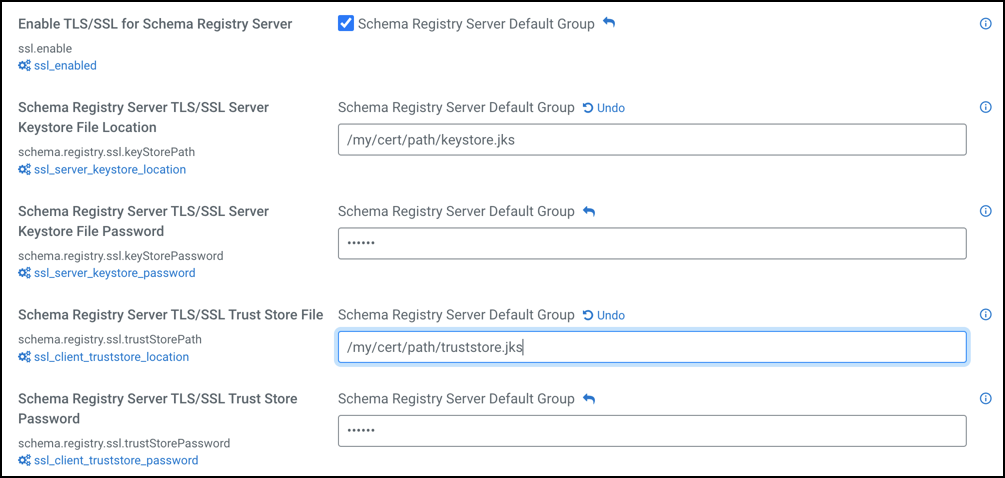Image resolution: width=1005 pixels, height=478 pixels.
Task: Open ssl_server_keystore_password link
Action: point(114,273)
